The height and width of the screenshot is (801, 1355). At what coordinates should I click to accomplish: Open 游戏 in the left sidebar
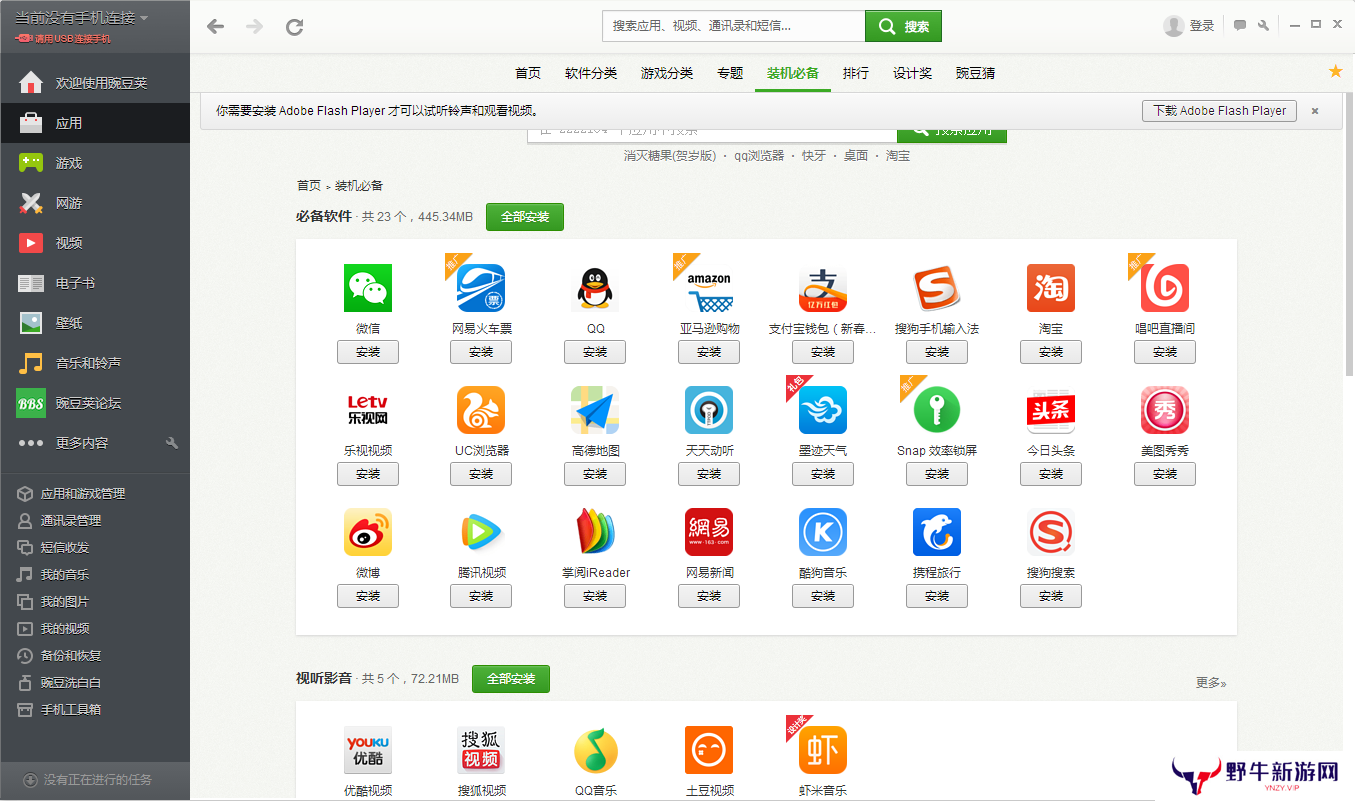[x=95, y=163]
